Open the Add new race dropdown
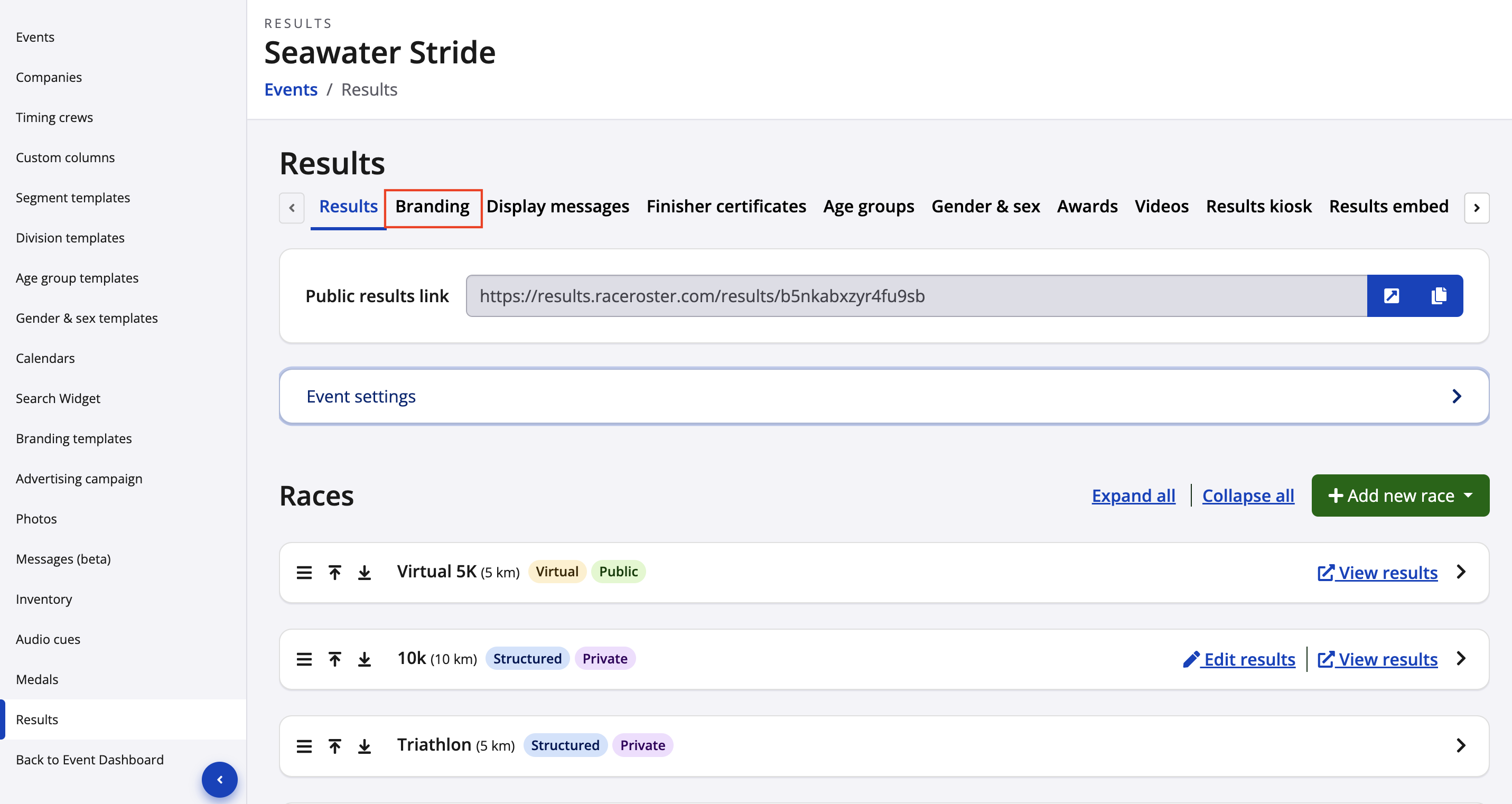The width and height of the screenshot is (1512, 804). click(1400, 496)
